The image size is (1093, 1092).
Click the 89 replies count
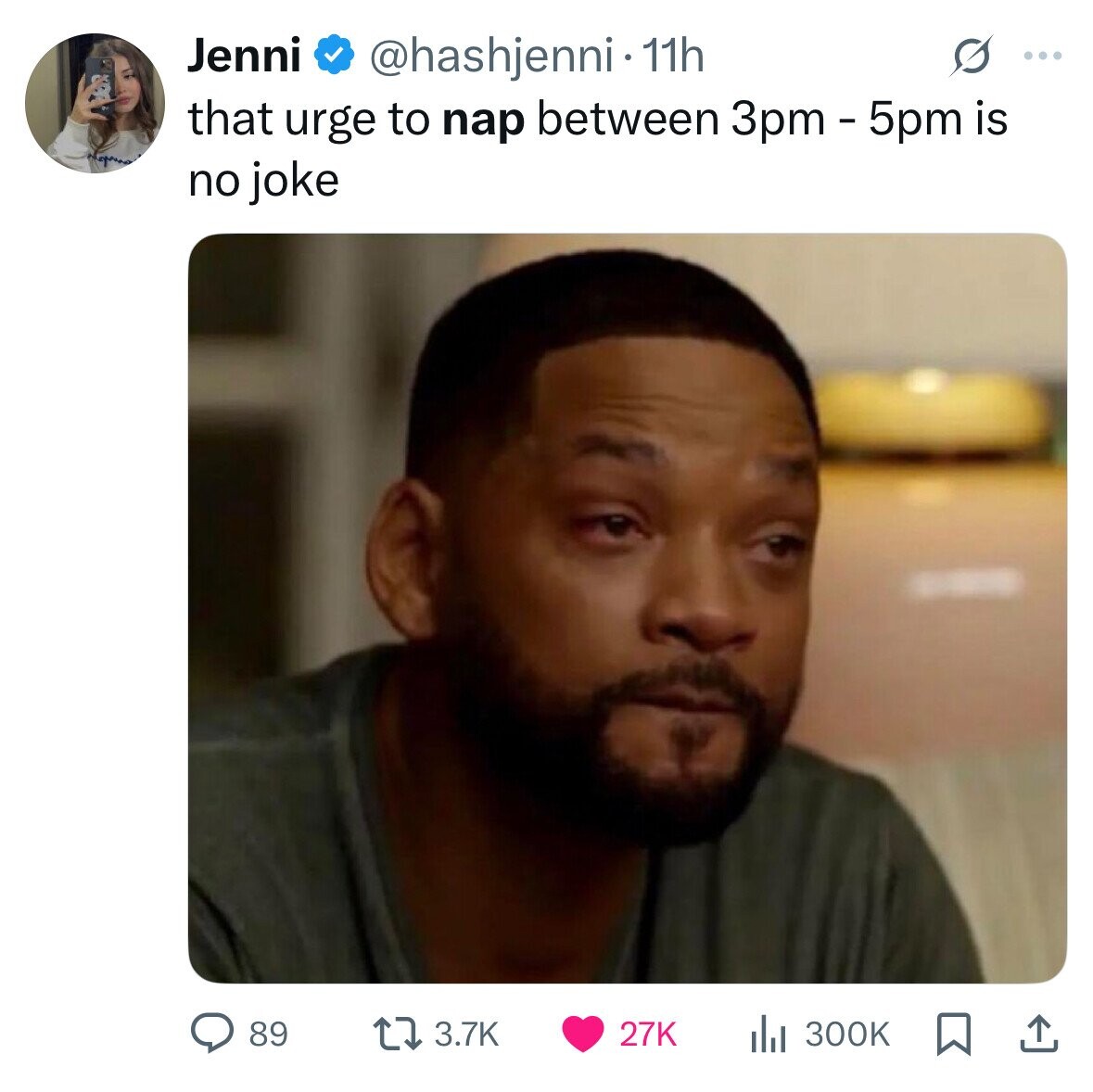[x=269, y=1034]
